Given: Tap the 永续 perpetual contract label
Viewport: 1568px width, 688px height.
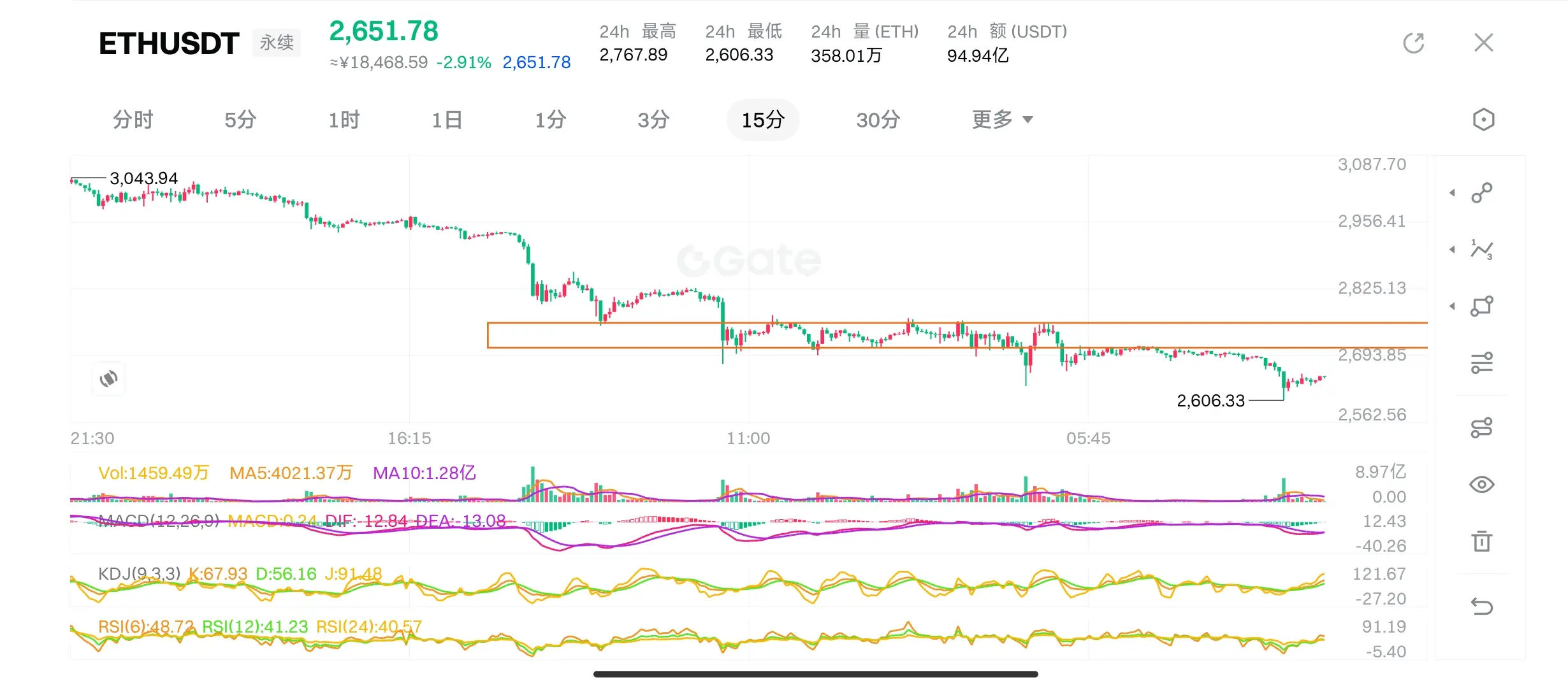Looking at the screenshot, I should point(277,43).
